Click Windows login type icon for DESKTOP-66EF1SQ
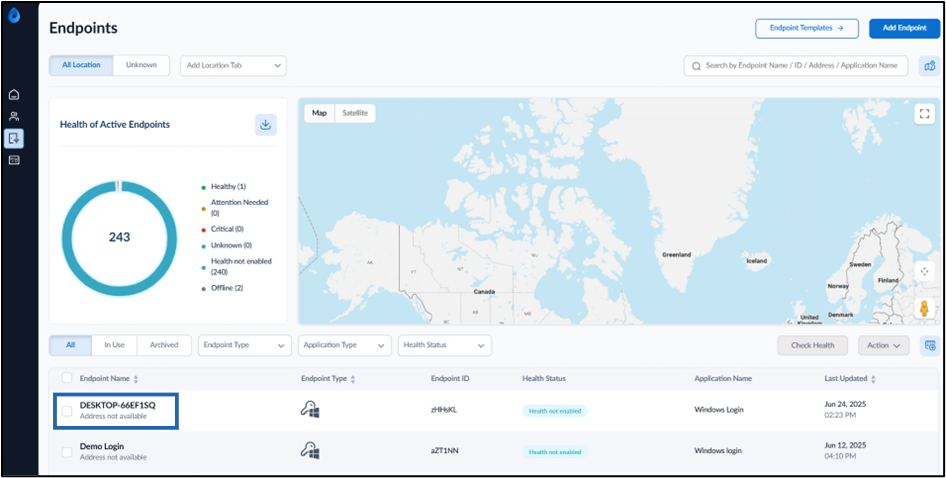 click(310, 410)
